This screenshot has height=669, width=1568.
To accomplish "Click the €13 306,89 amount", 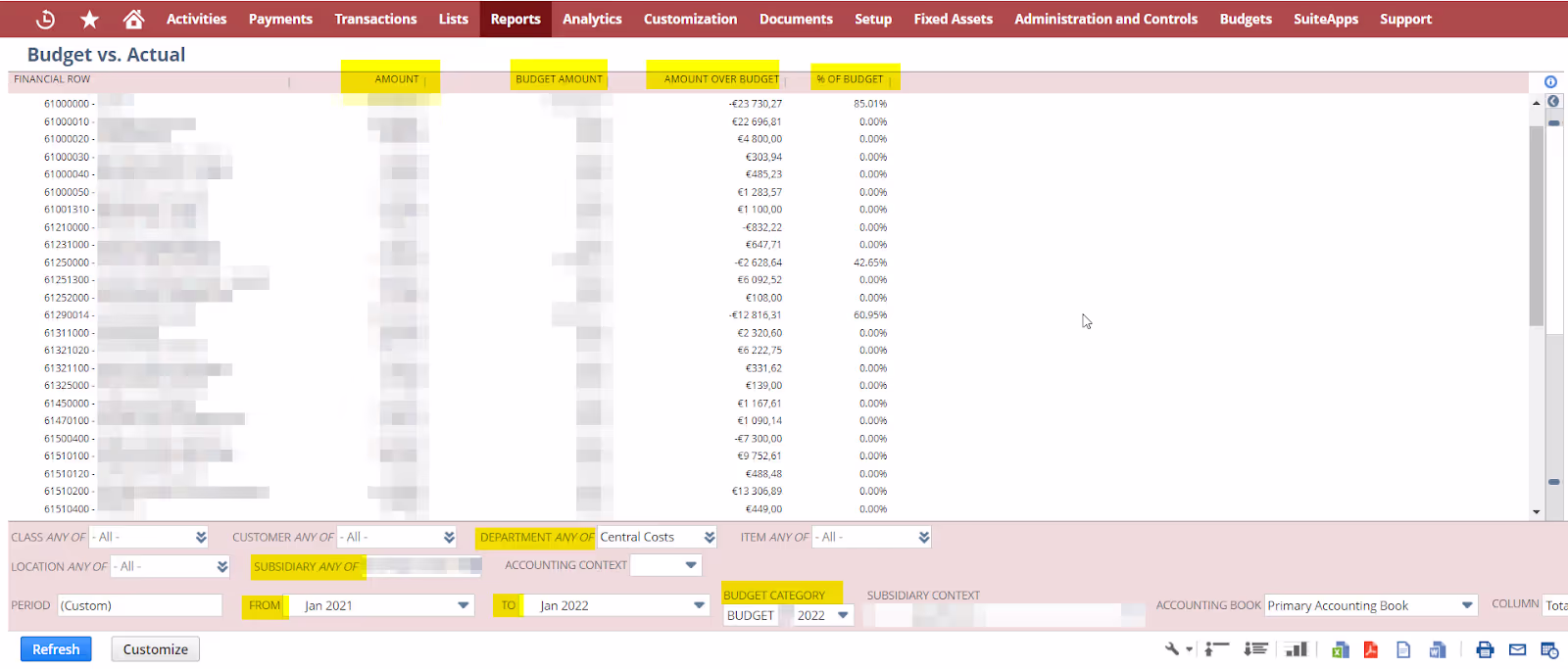I will click(x=757, y=492).
